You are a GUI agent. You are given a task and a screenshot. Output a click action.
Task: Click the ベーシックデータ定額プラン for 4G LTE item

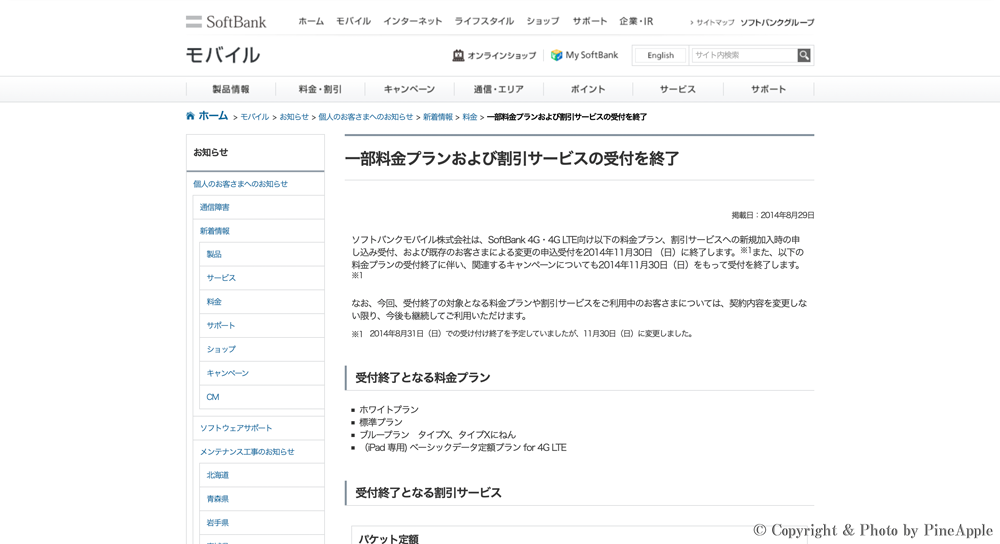[x=465, y=447]
